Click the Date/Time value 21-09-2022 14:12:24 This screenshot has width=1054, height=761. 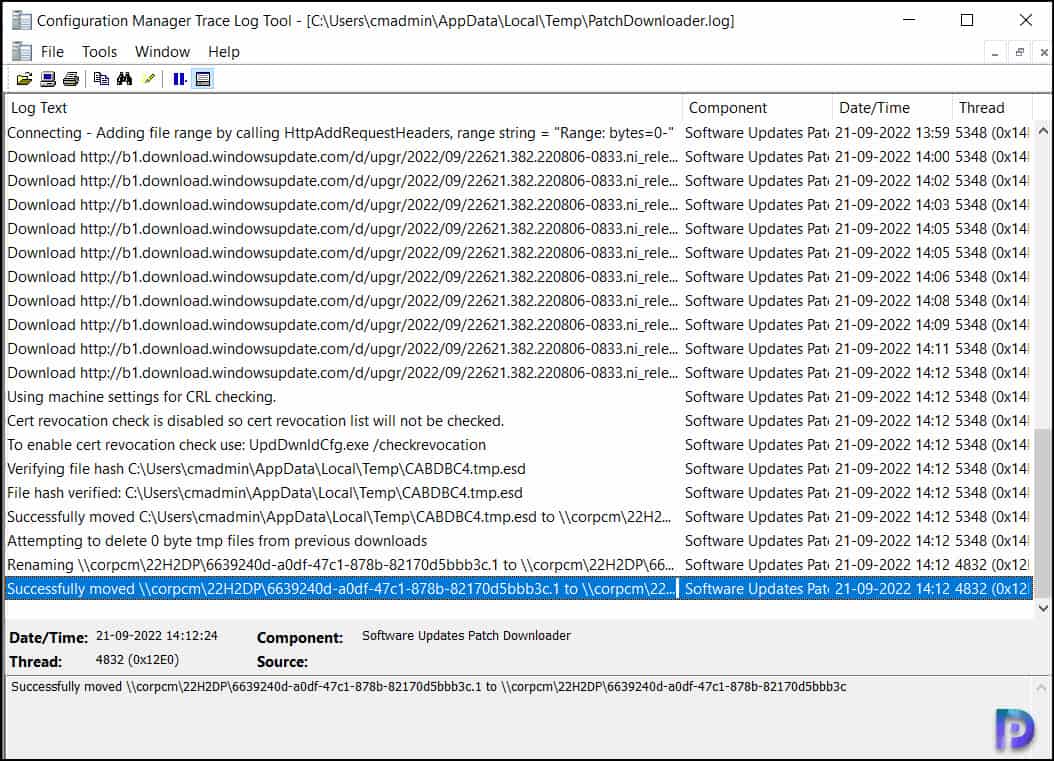pos(157,636)
